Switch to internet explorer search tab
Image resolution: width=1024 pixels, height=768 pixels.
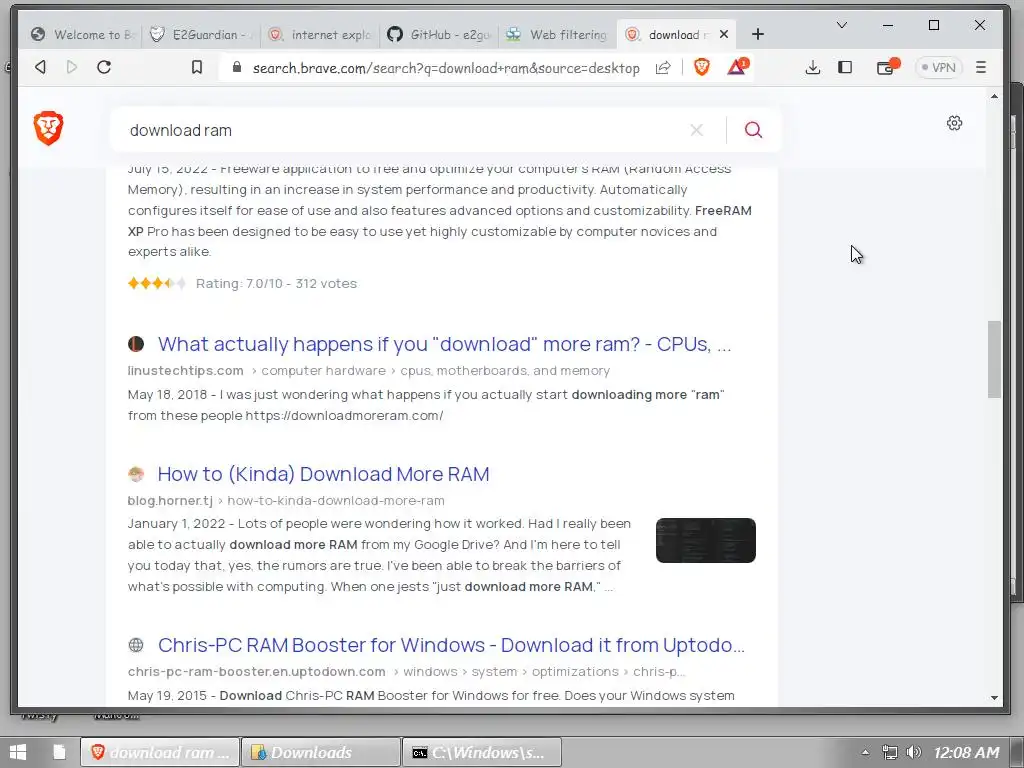click(x=320, y=35)
